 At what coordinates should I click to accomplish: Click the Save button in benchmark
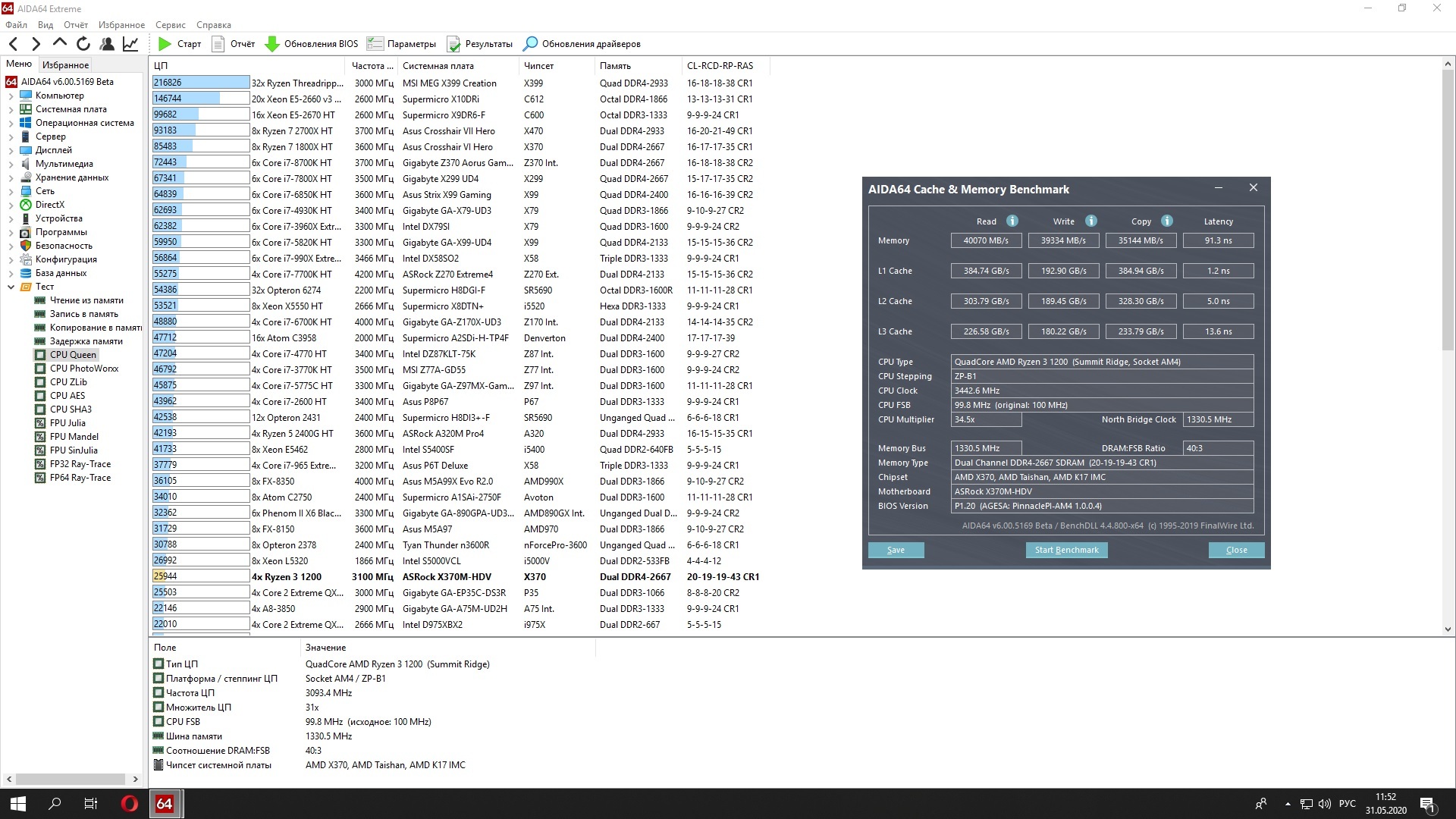[895, 549]
